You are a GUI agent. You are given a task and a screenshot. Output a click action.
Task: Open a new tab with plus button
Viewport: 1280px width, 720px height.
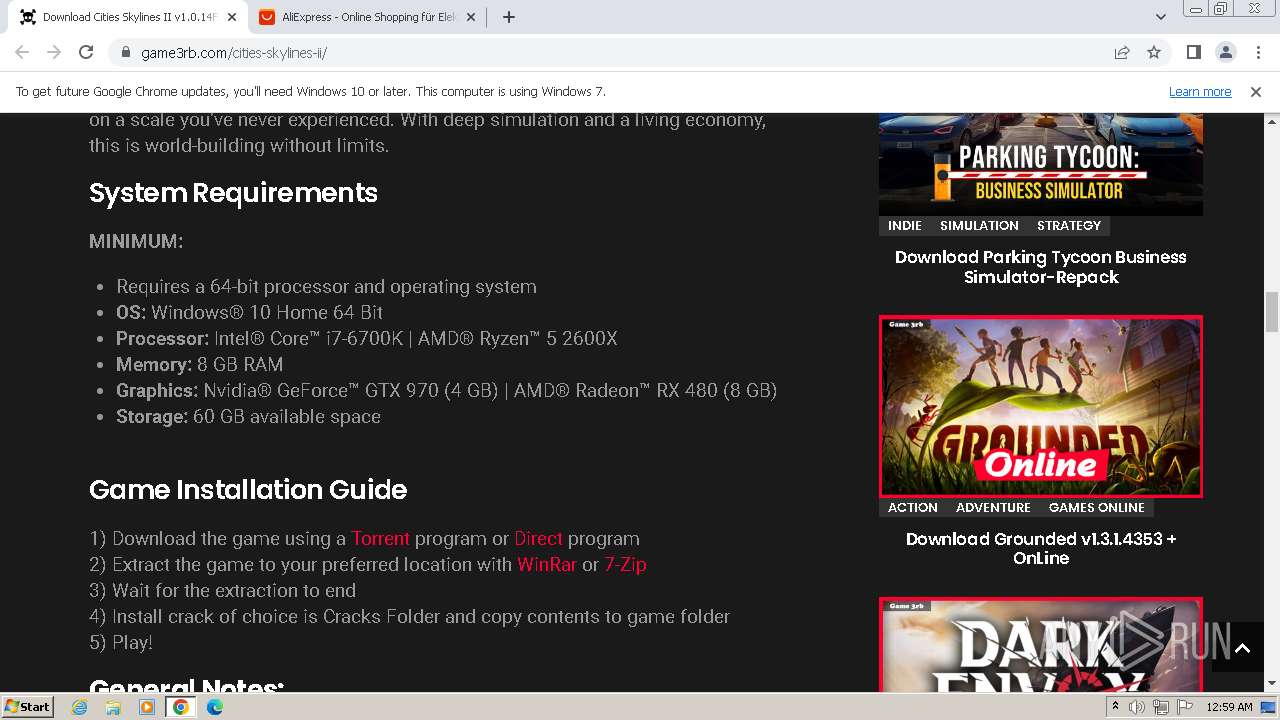(509, 17)
